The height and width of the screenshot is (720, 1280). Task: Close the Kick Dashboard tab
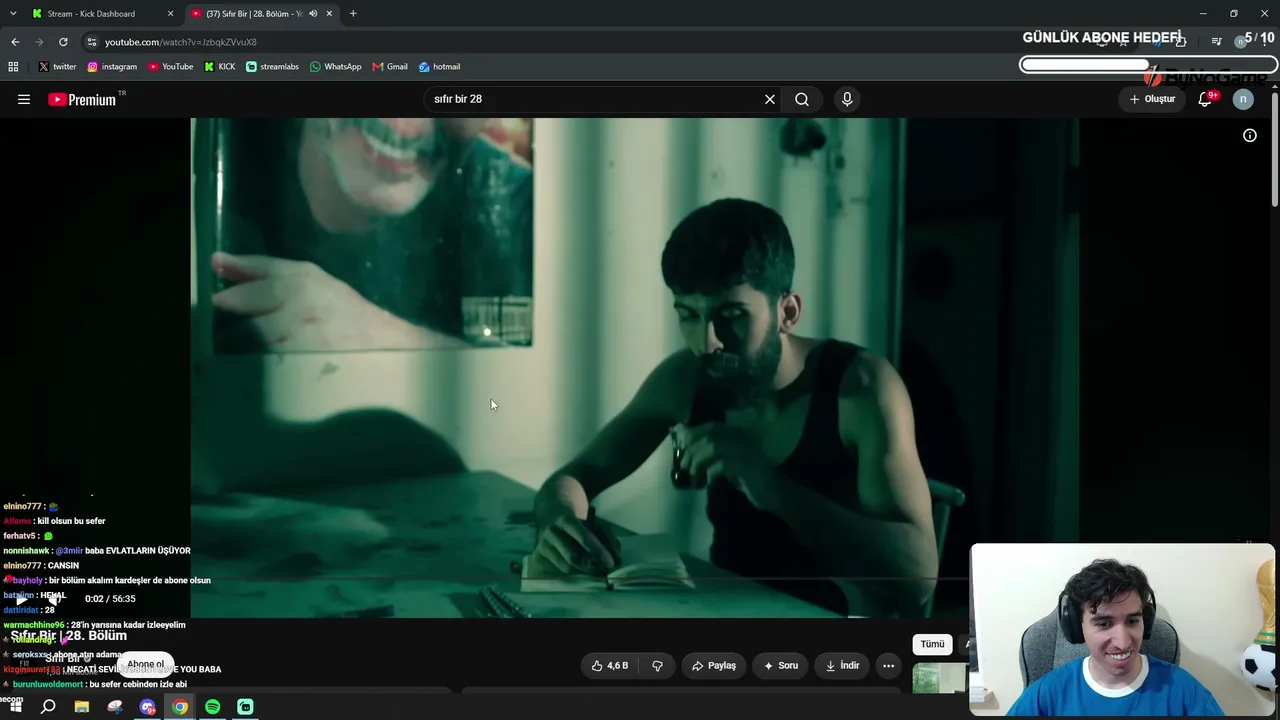point(170,14)
